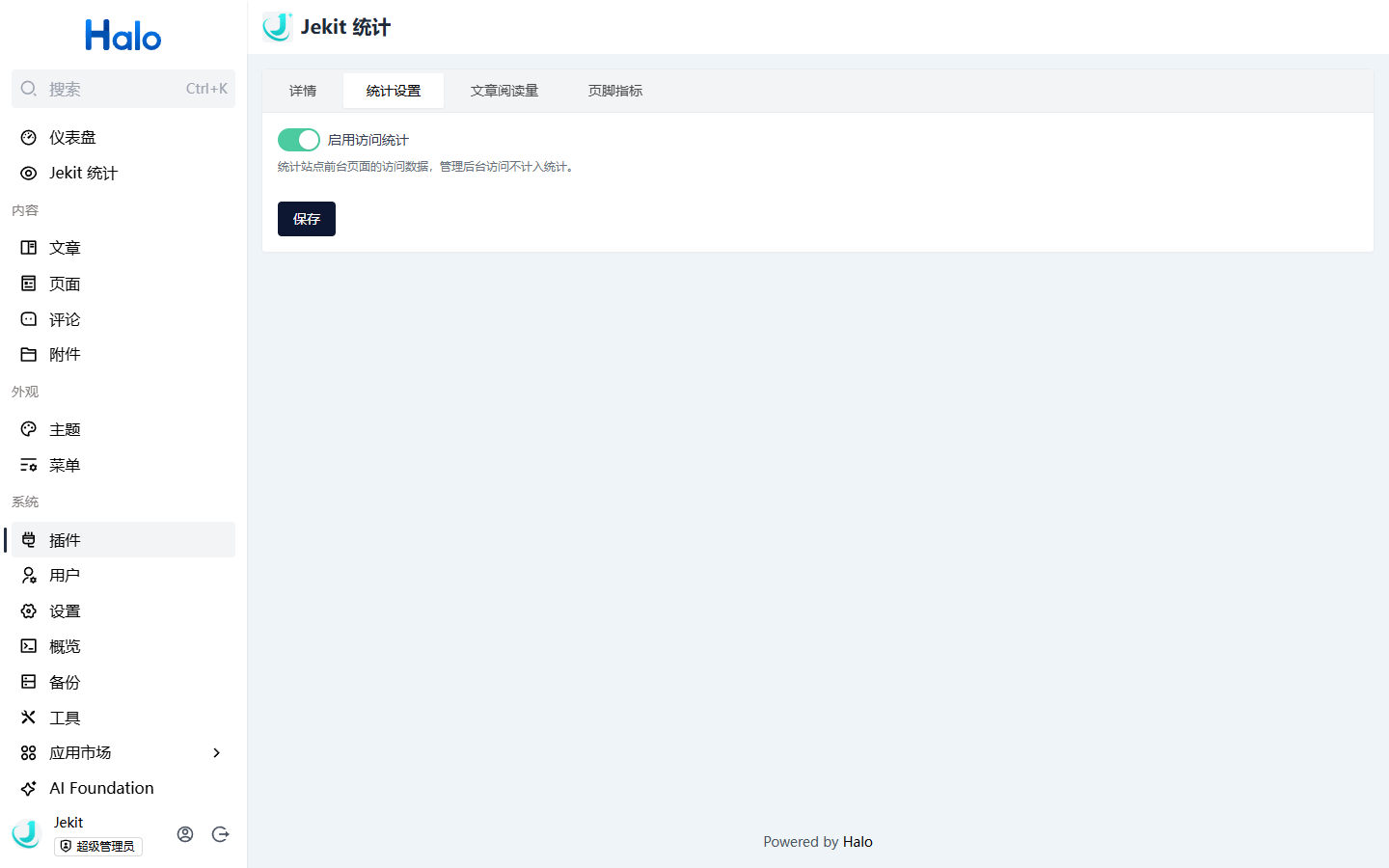This screenshot has height=868, width=1389.
Task: Click the 设置 settings gear icon
Action: coord(29,611)
